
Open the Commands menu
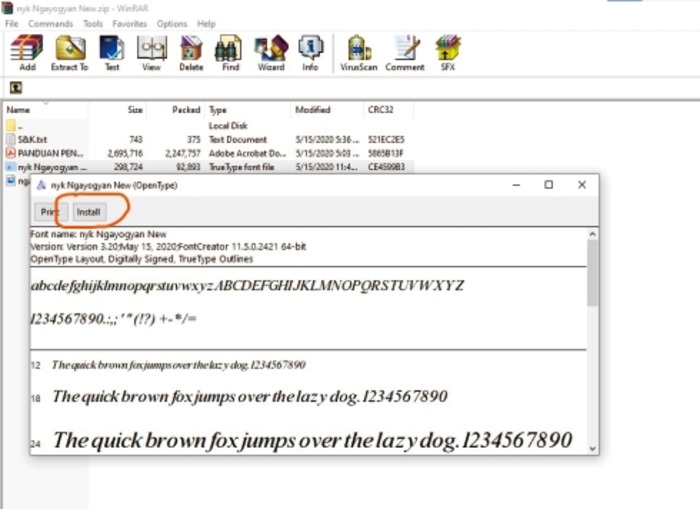point(50,24)
